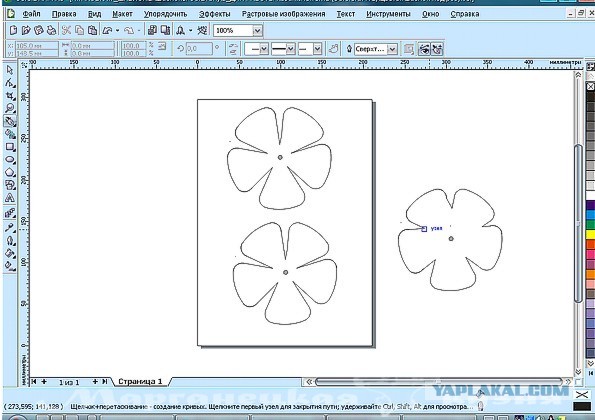Click the Print icon in toolbar
This screenshot has height=420, width=595.
click(52, 30)
